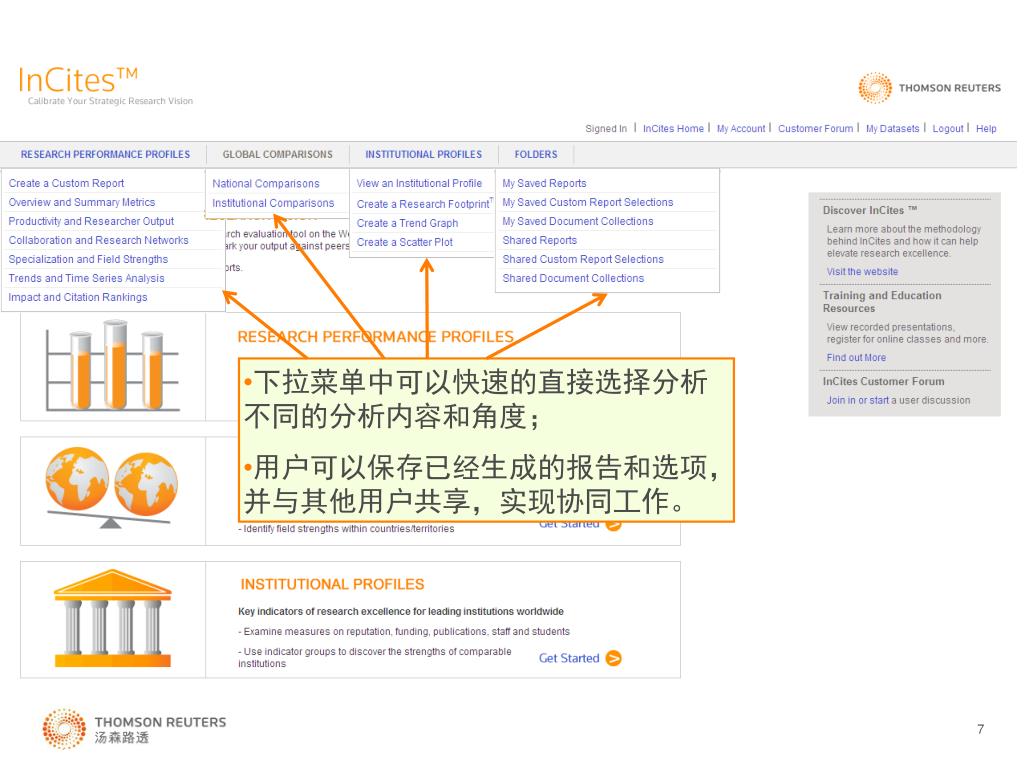Open the Global Comparisons menu
The image size is (1024, 768).
coord(278,155)
